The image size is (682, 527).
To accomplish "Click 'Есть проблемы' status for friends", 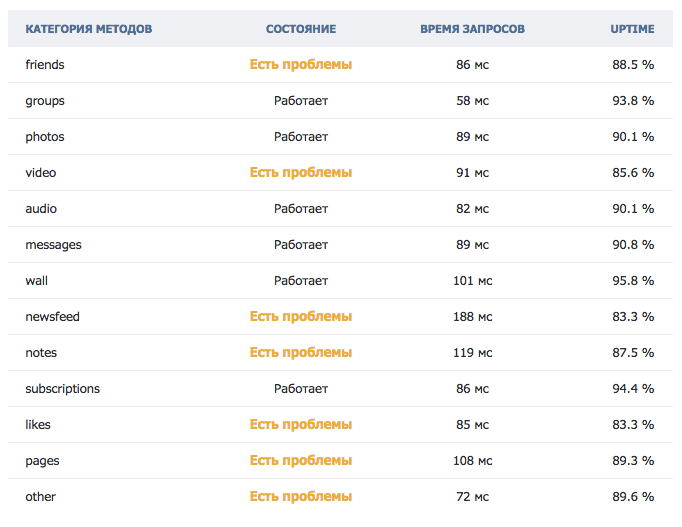I will (x=301, y=65).
